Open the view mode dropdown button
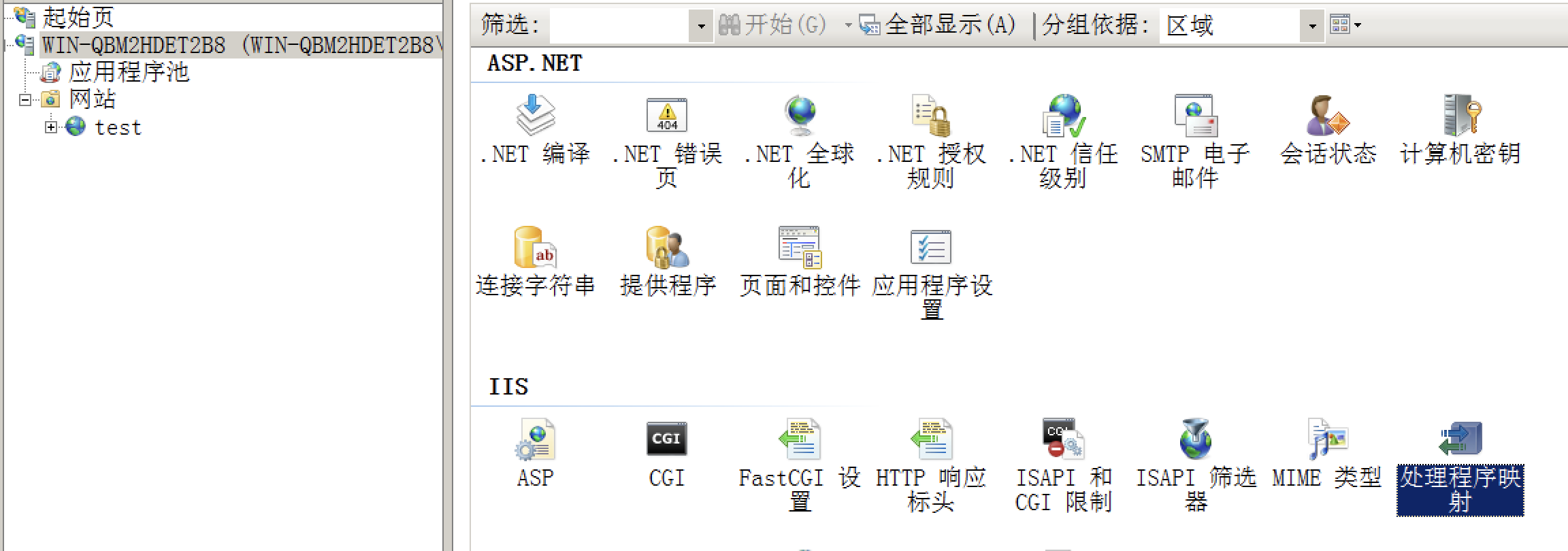Viewport: 1568px width, 551px height. click(1345, 25)
